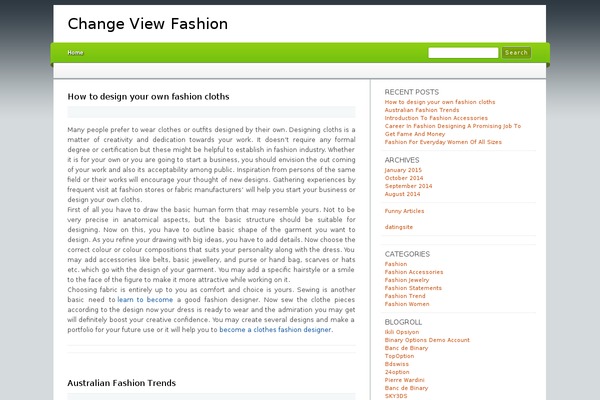View the October 2014 archive
Screen dimensions: 600x400
coord(404,178)
